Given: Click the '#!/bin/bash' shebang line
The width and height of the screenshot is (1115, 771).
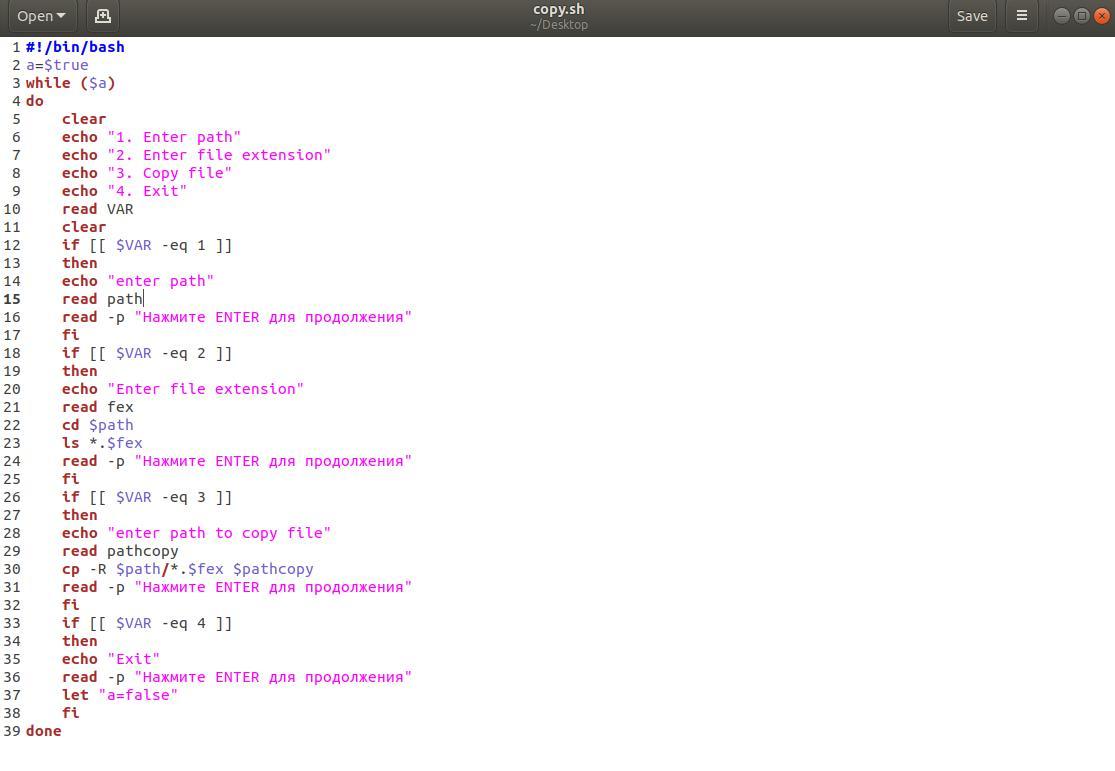Looking at the screenshot, I should pos(75,47).
